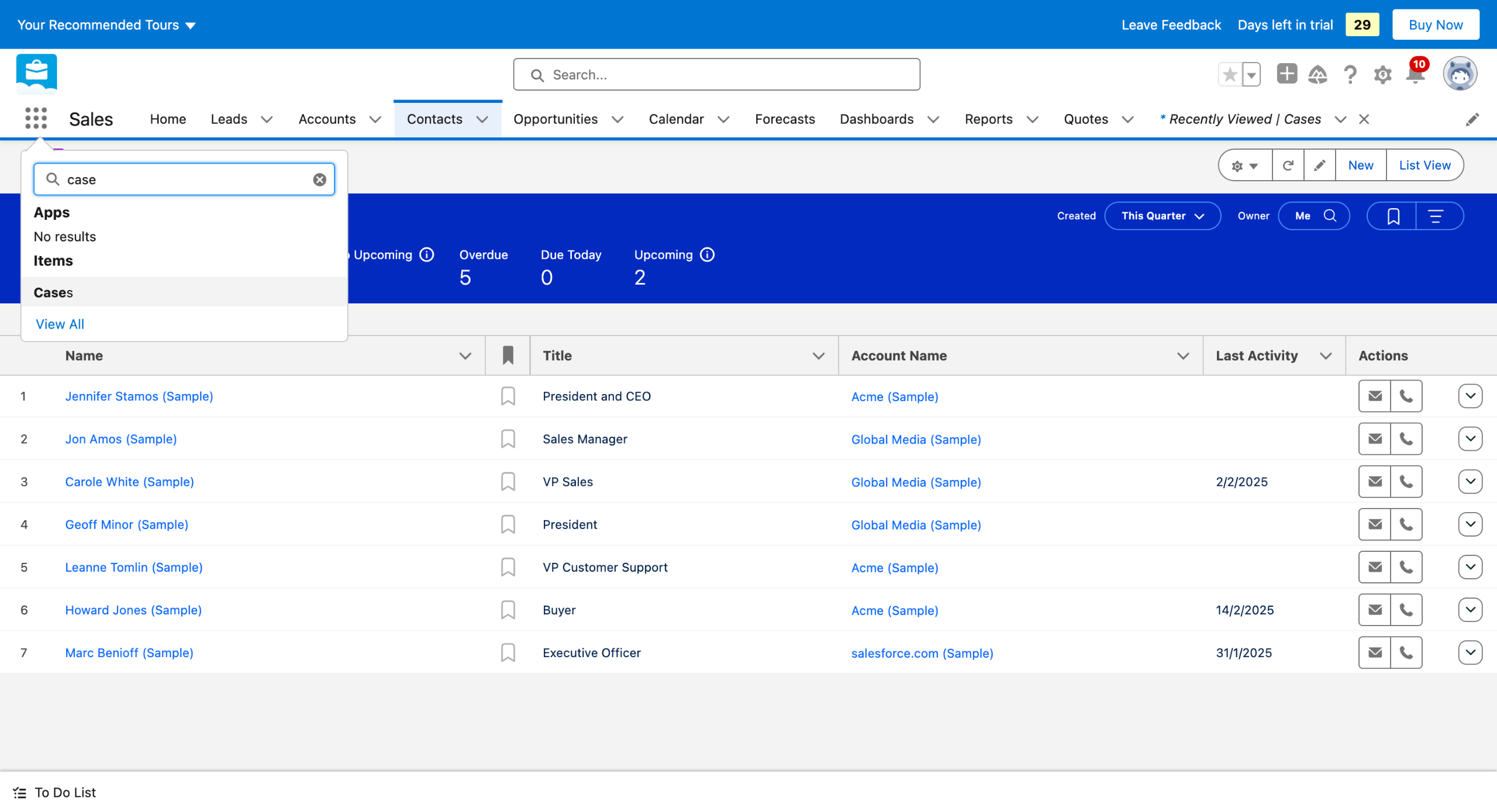This screenshot has height=812, width=1497.
Task: Toggle the bookmark column header filter
Action: click(x=508, y=355)
